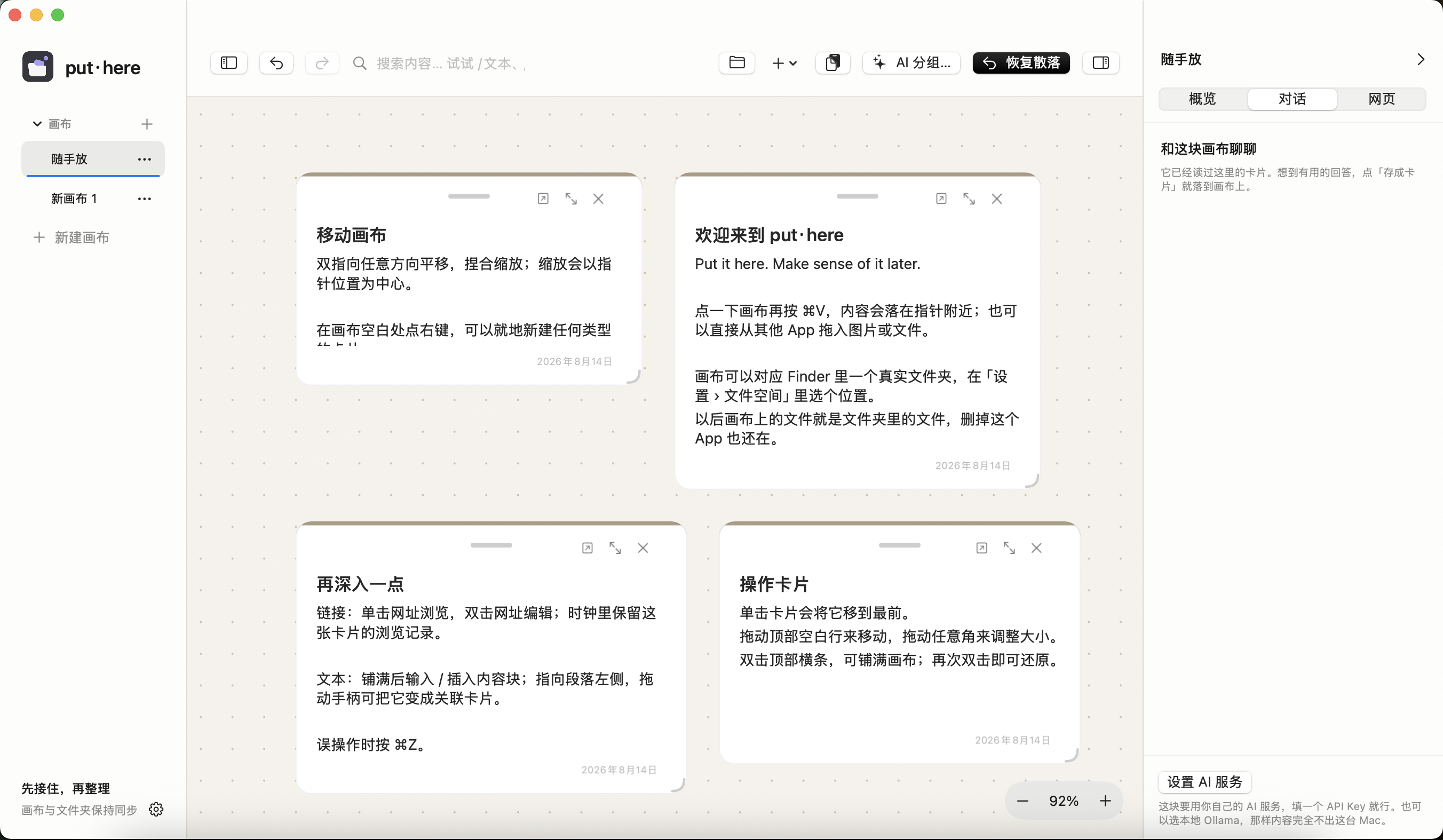
Task: Open settings via the gear icon
Action: [x=156, y=809]
